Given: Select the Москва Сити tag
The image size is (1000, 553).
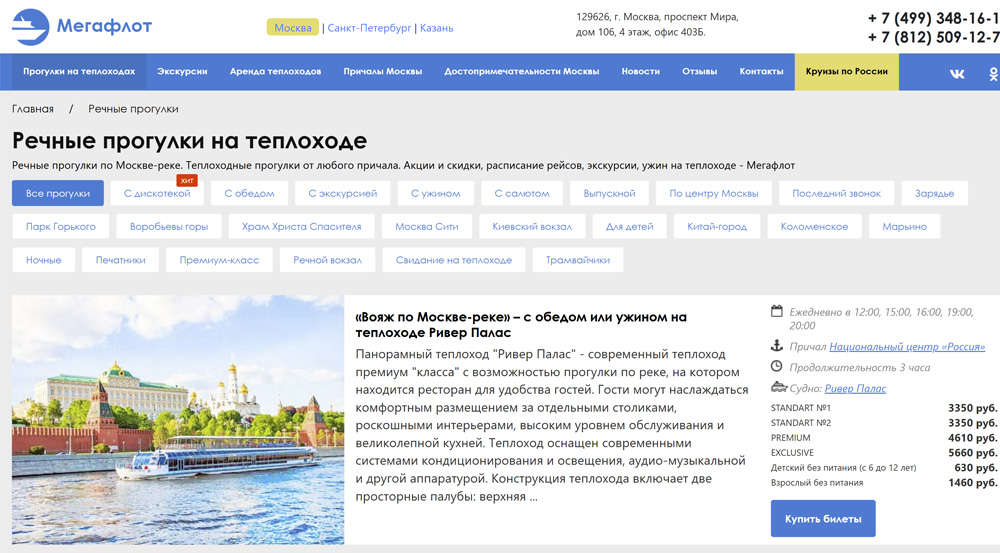Looking at the screenshot, I should click(x=427, y=226).
